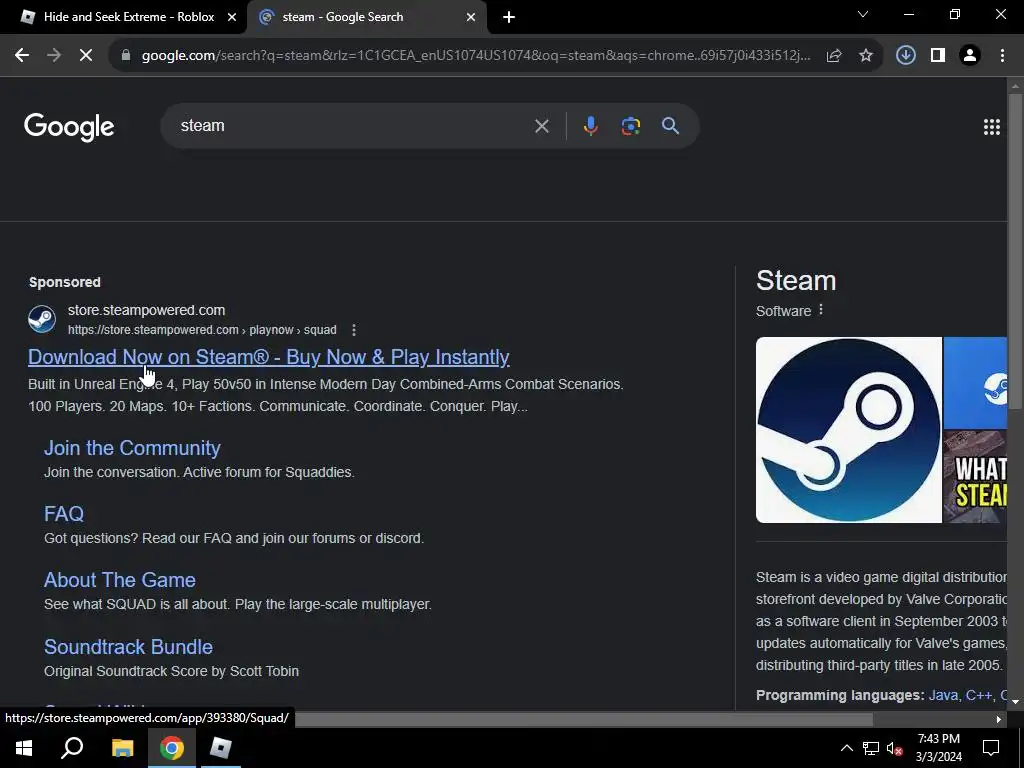Click the forward navigation arrow
This screenshot has width=1024, height=768.
54,56
